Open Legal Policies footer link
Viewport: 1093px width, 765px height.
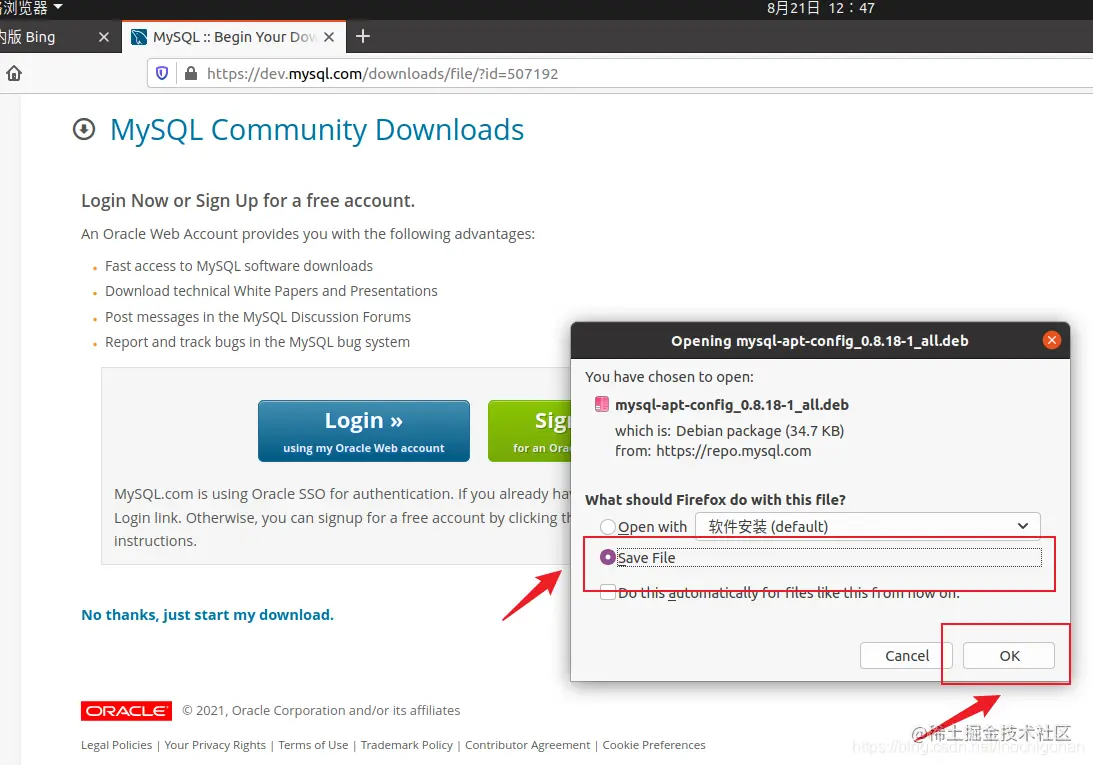(116, 745)
